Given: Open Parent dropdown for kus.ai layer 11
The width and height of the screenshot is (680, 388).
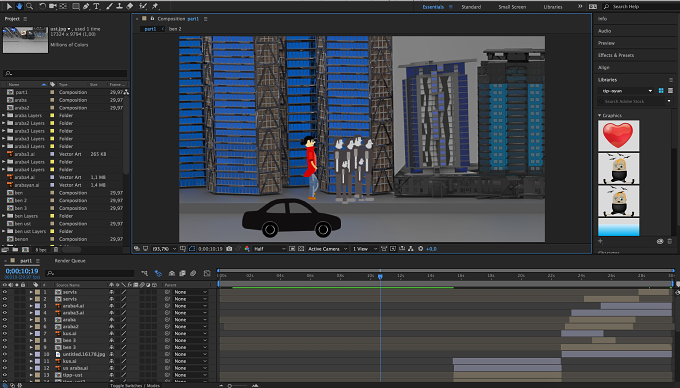Looking at the screenshot, I should click(x=190, y=361).
